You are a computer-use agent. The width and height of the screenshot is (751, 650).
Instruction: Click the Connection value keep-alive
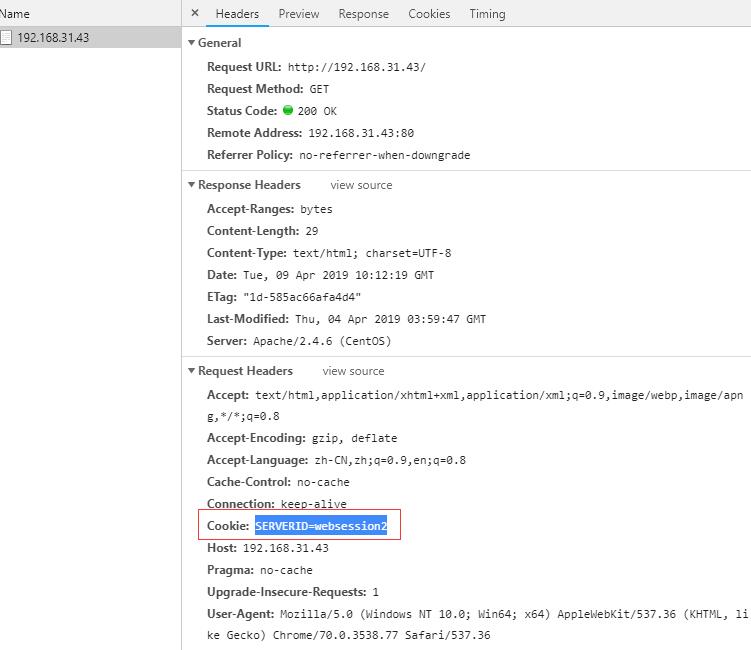click(313, 504)
